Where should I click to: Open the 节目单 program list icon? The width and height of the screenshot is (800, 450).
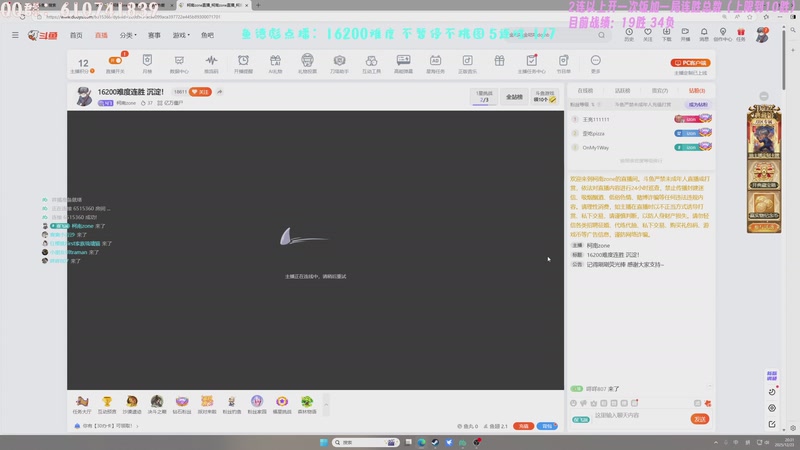click(x=563, y=60)
